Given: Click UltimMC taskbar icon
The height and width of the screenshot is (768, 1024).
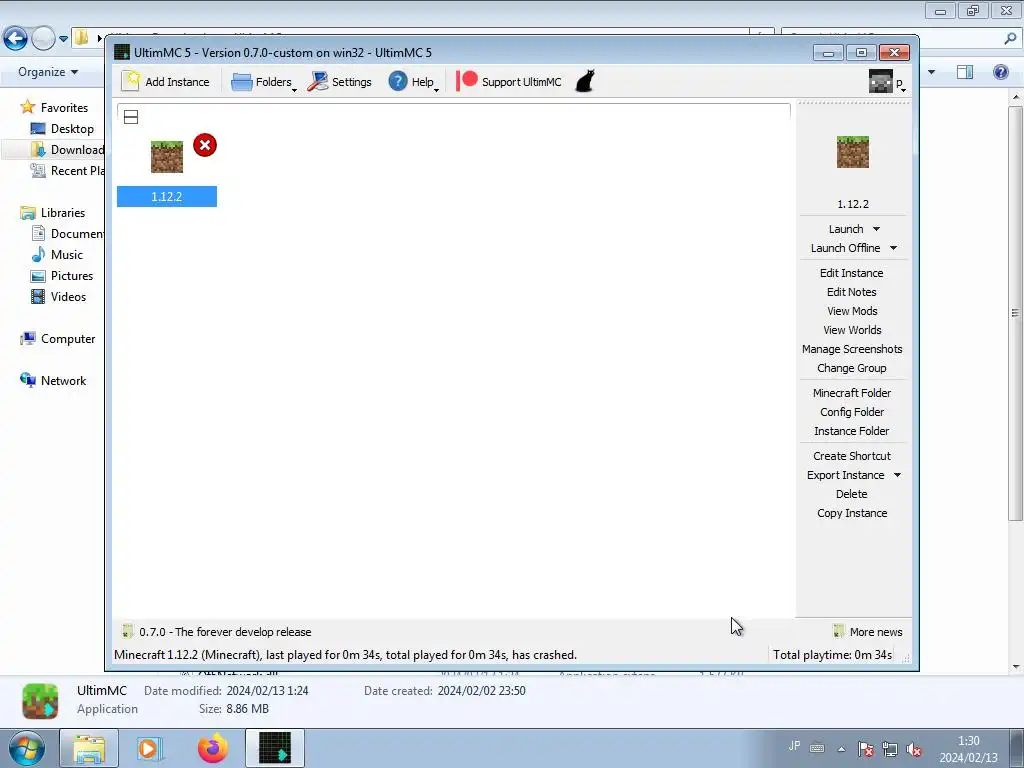Looking at the screenshot, I should pos(275,748).
